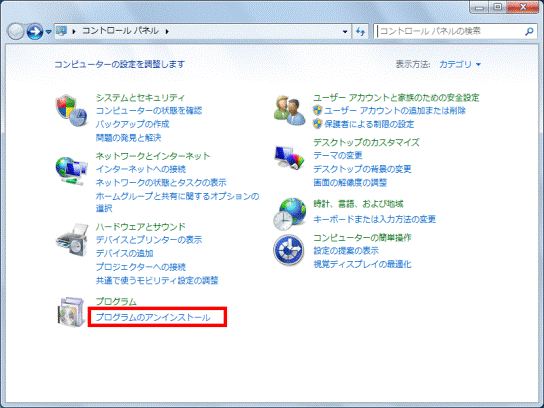Open デバイスとプリンターの表示 link
The width and height of the screenshot is (544, 408).
(149, 240)
